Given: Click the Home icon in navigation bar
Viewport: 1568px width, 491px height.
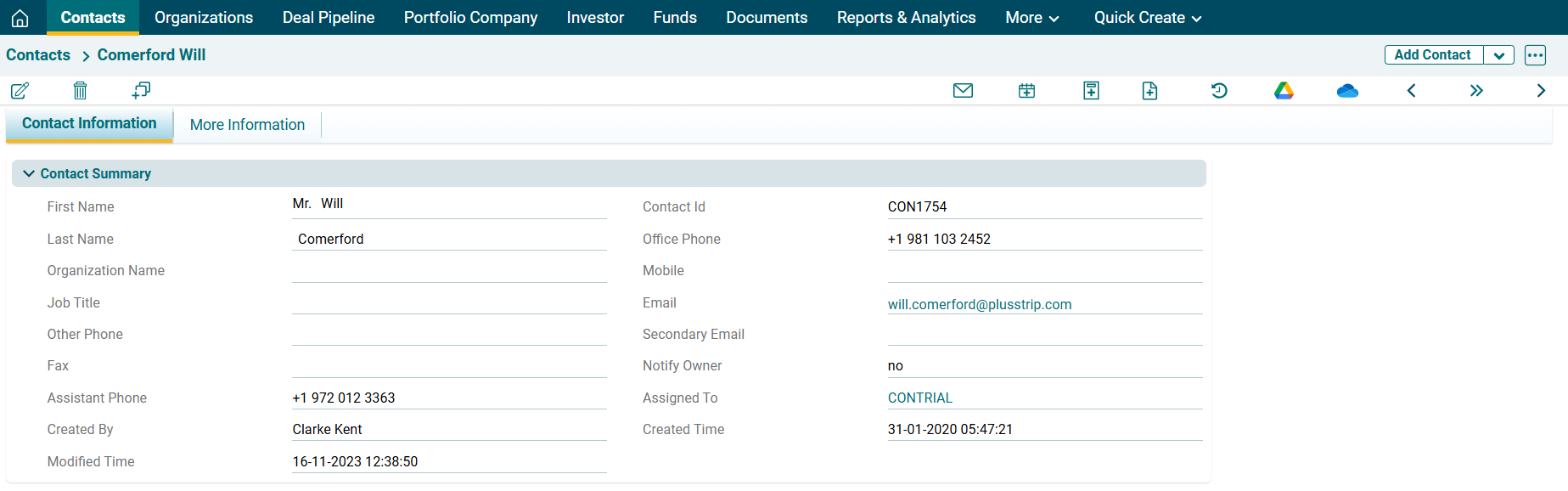Looking at the screenshot, I should 20,18.
